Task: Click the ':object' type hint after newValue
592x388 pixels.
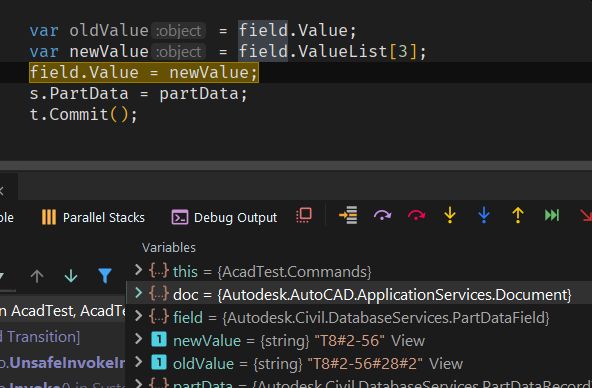Action: tap(179, 52)
